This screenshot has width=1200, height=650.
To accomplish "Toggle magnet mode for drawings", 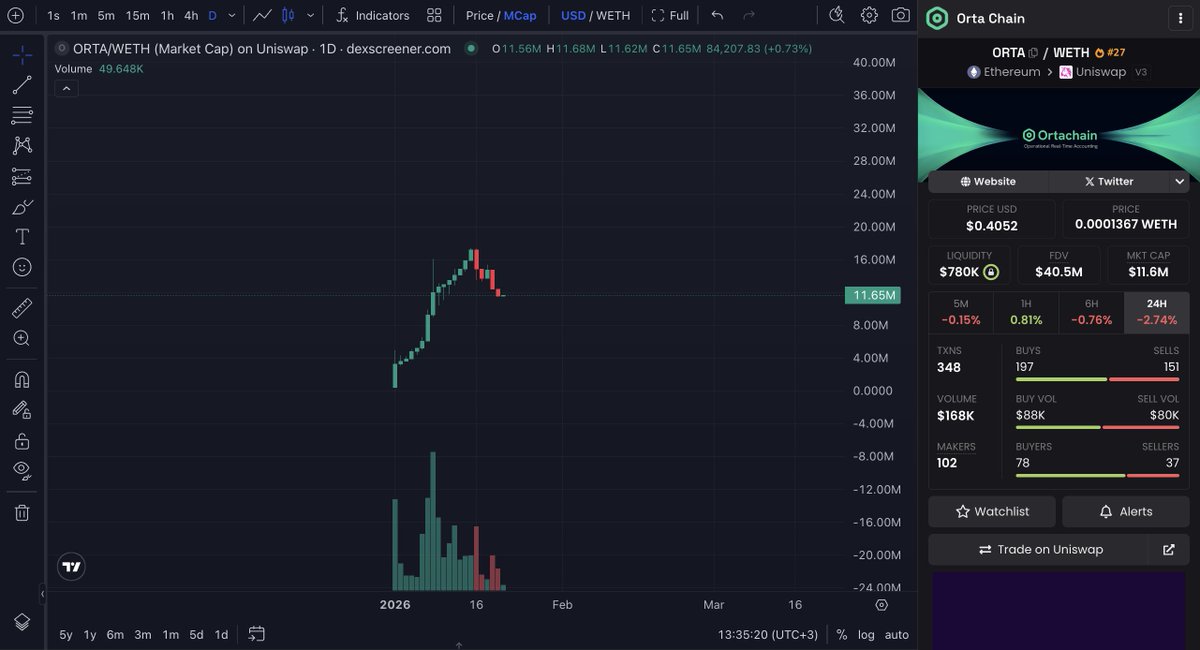I will coord(22,379).
